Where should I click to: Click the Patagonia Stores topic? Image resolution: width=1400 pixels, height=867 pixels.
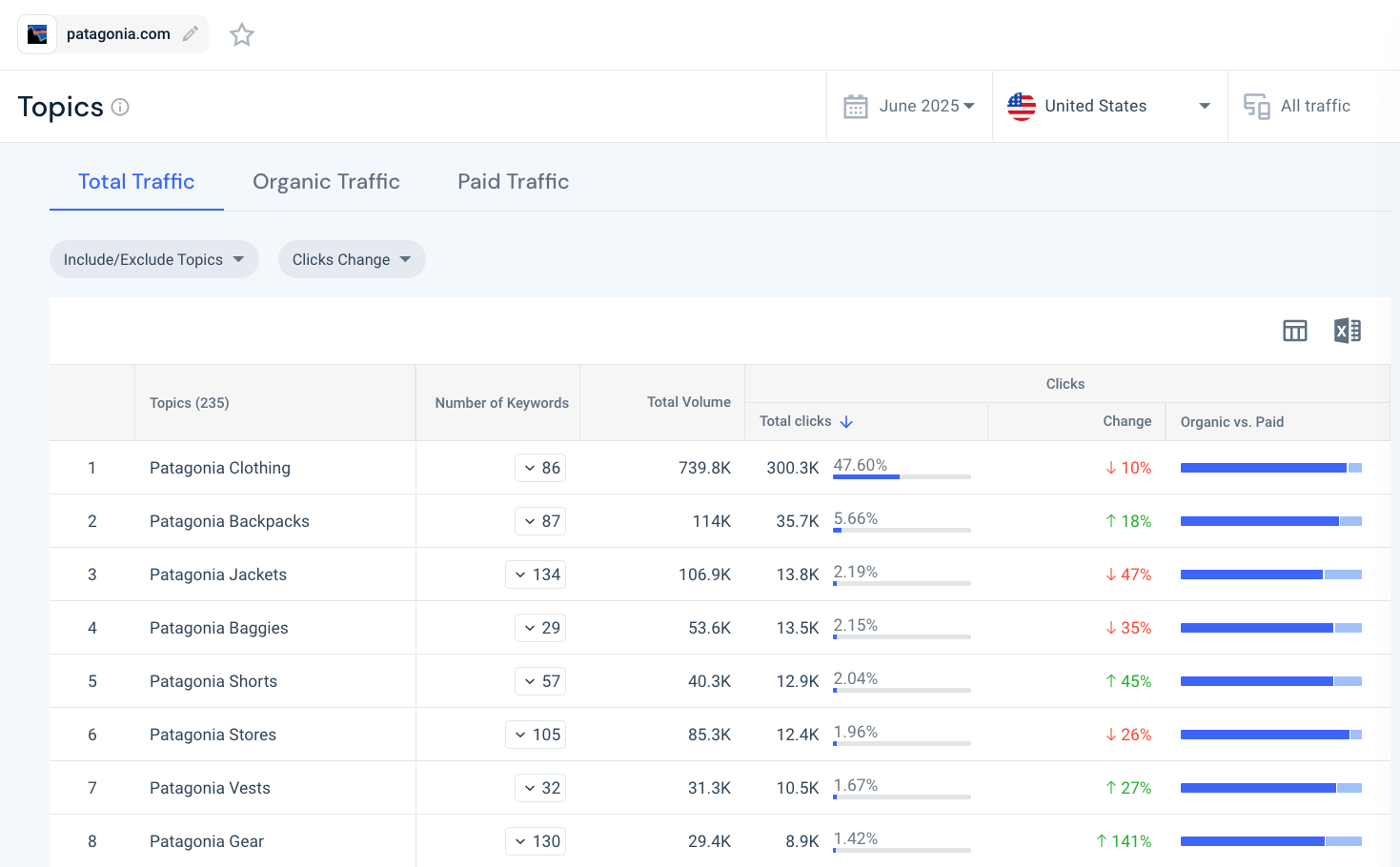213,735
